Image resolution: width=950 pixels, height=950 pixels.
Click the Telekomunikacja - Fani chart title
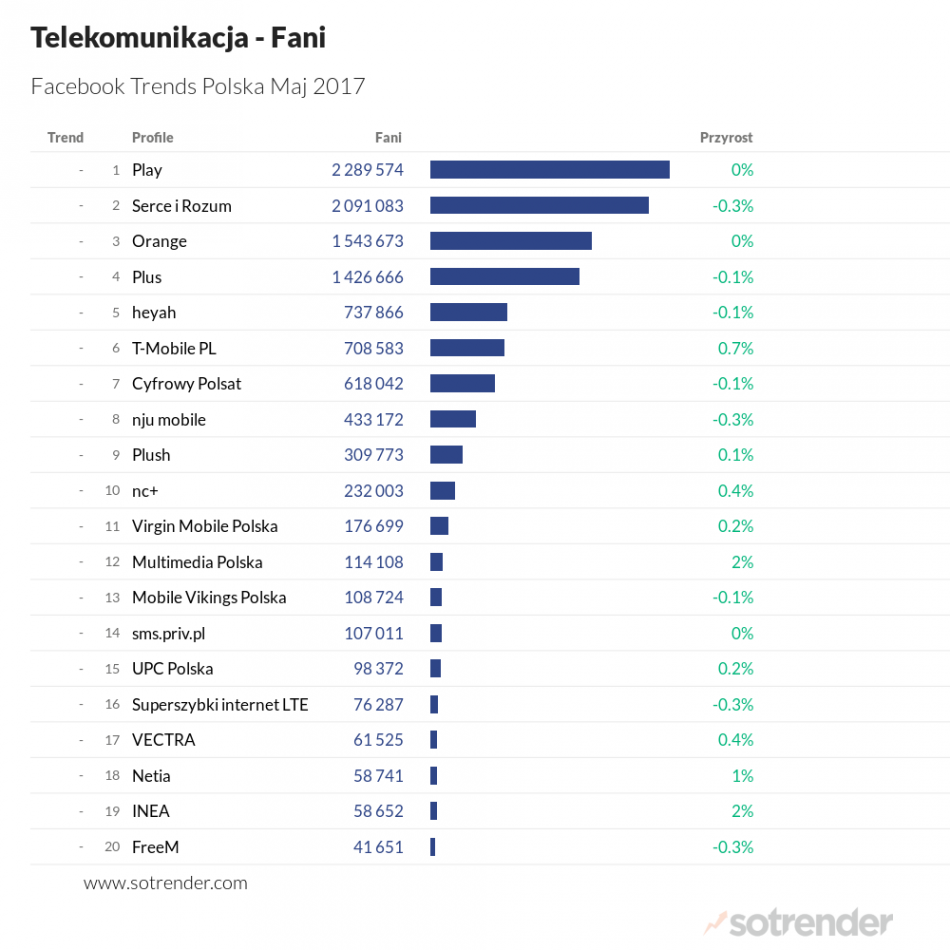178,38
